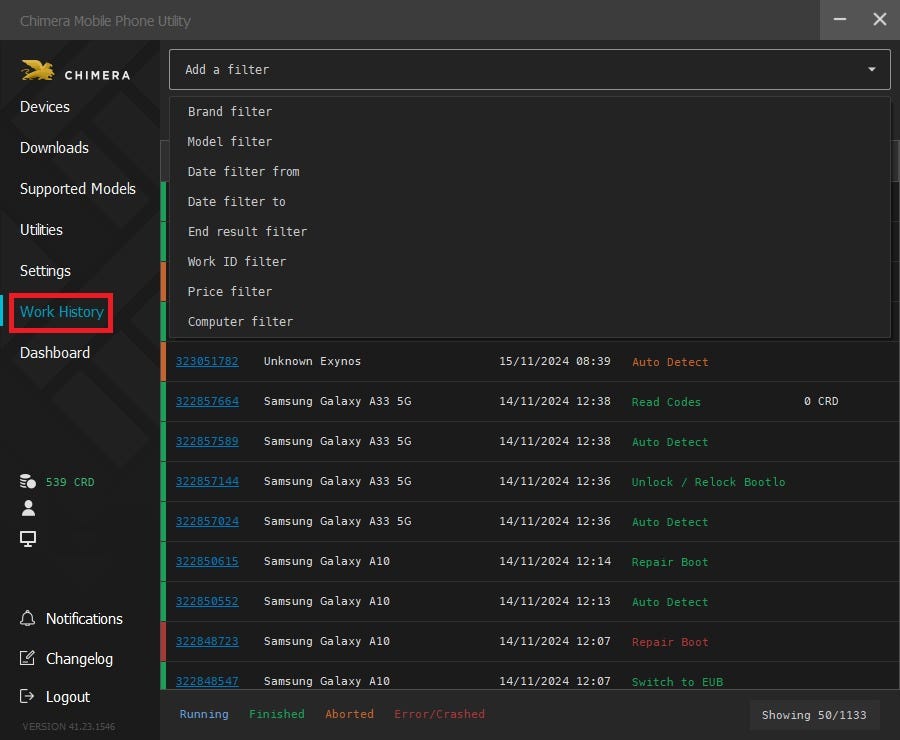The width and height of the screenshot is (900, 740).
Task: Click the Changelog pencil icon
Action: click(x=27, y=658)
